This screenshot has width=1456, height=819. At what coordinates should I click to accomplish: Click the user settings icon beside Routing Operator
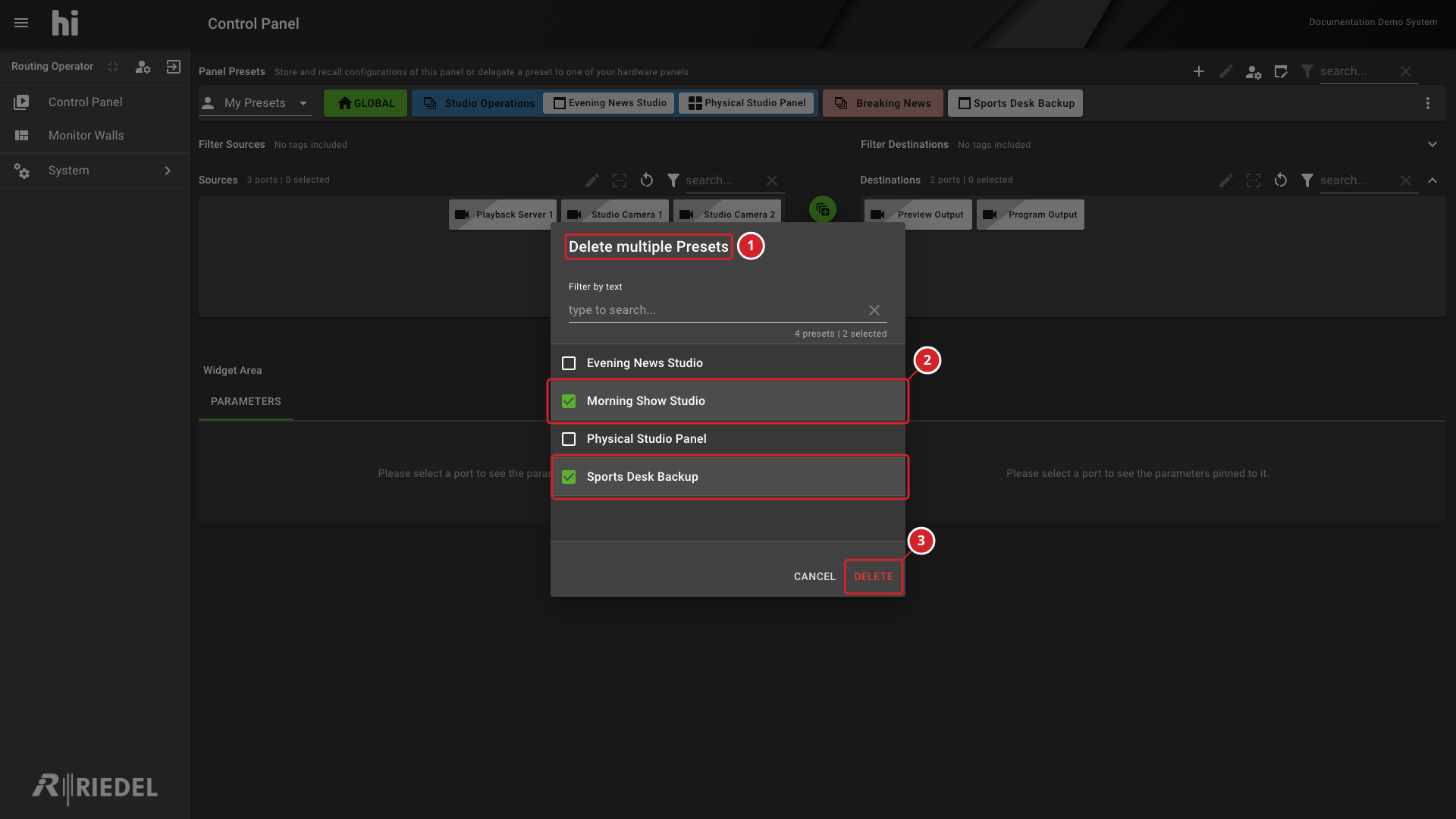click(143, 67)
